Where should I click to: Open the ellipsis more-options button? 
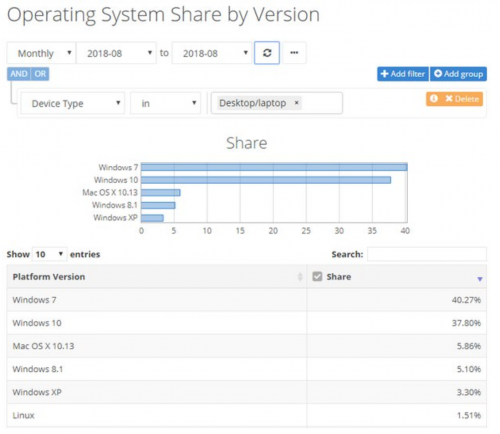(294, 53)
